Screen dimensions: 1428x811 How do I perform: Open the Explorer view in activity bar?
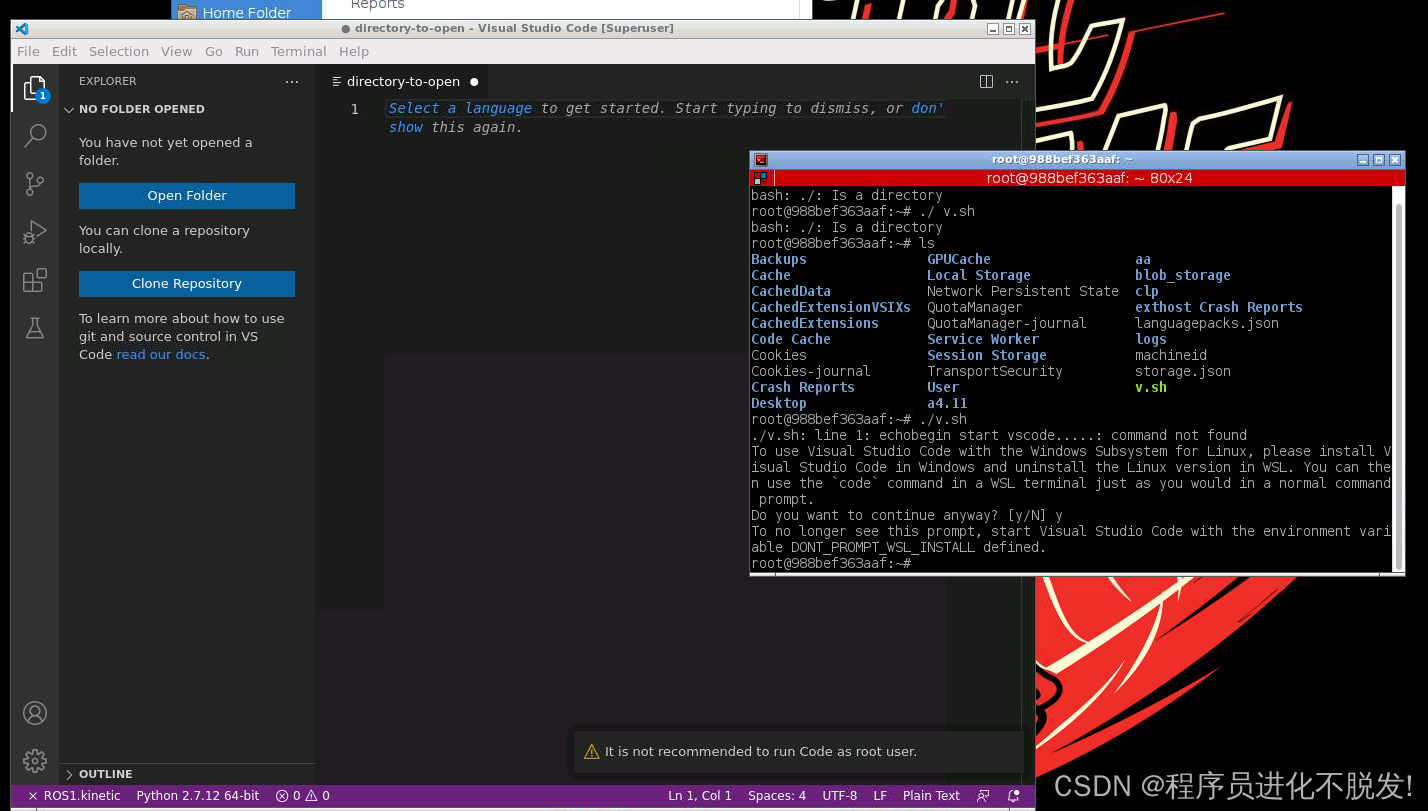pos(35,89)
